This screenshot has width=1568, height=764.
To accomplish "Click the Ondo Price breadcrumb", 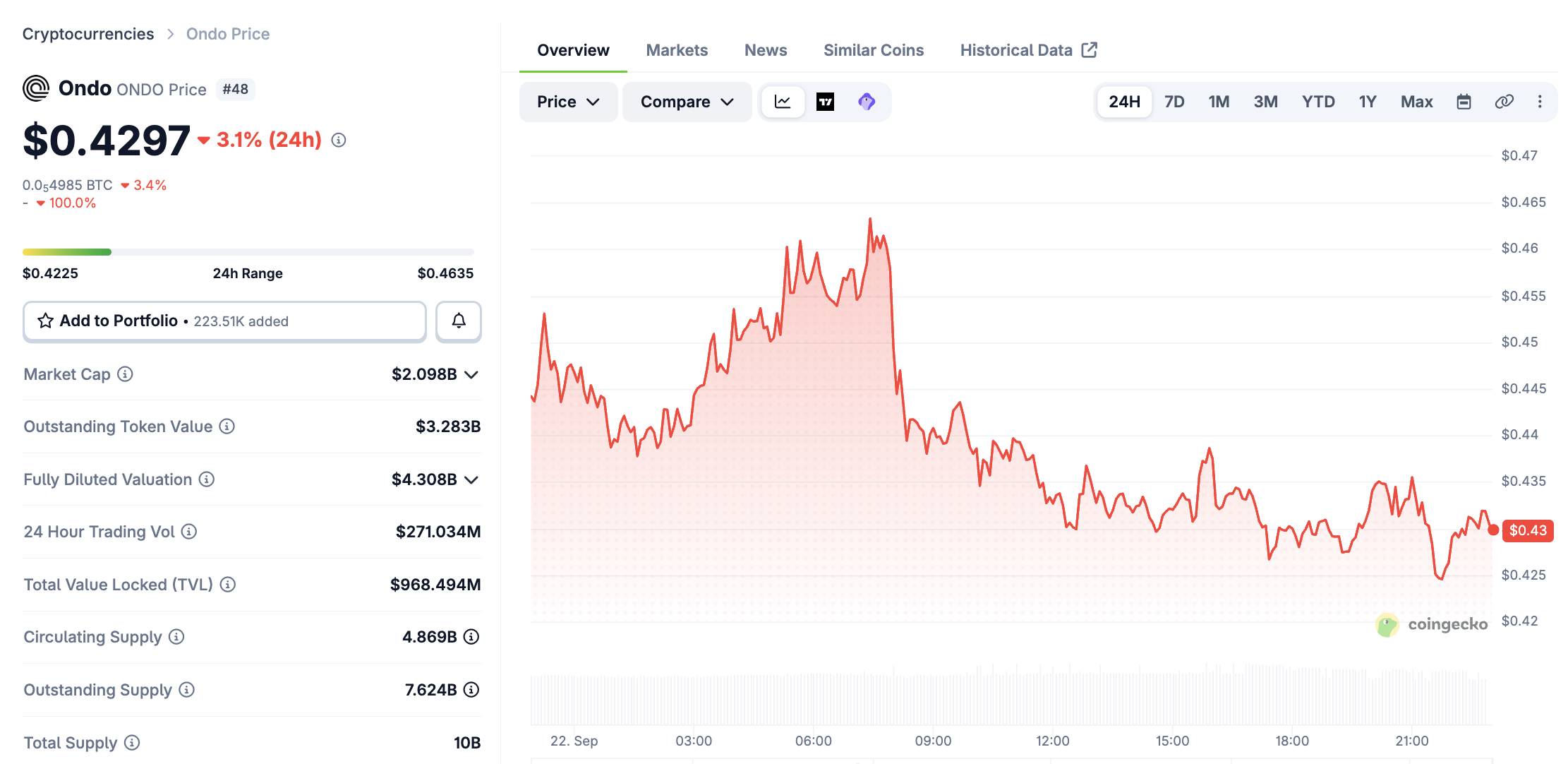I will point(228,34).
